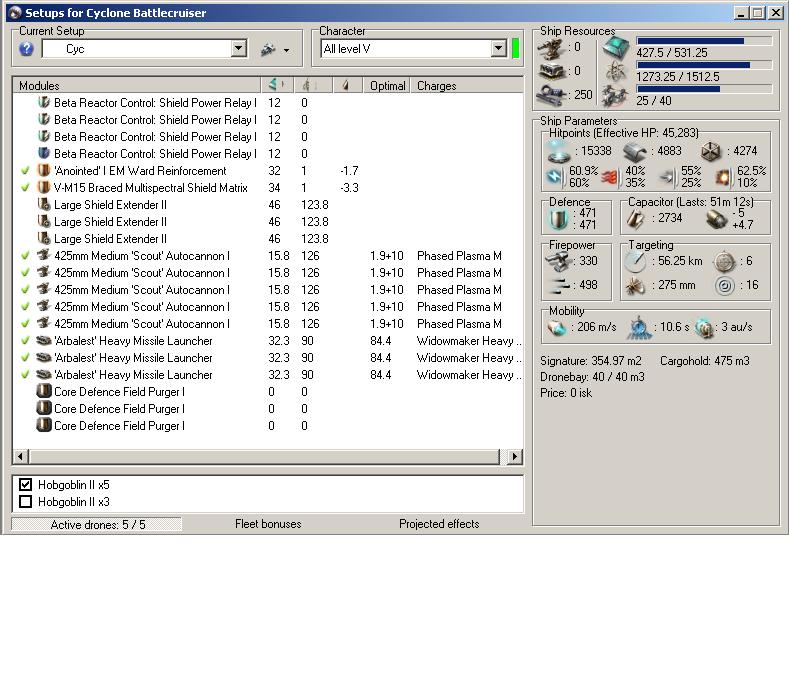This screenshot has width=789, height=700.
Task: Click the drone bandwidth usage progress bar
Action: click(704, 89)
